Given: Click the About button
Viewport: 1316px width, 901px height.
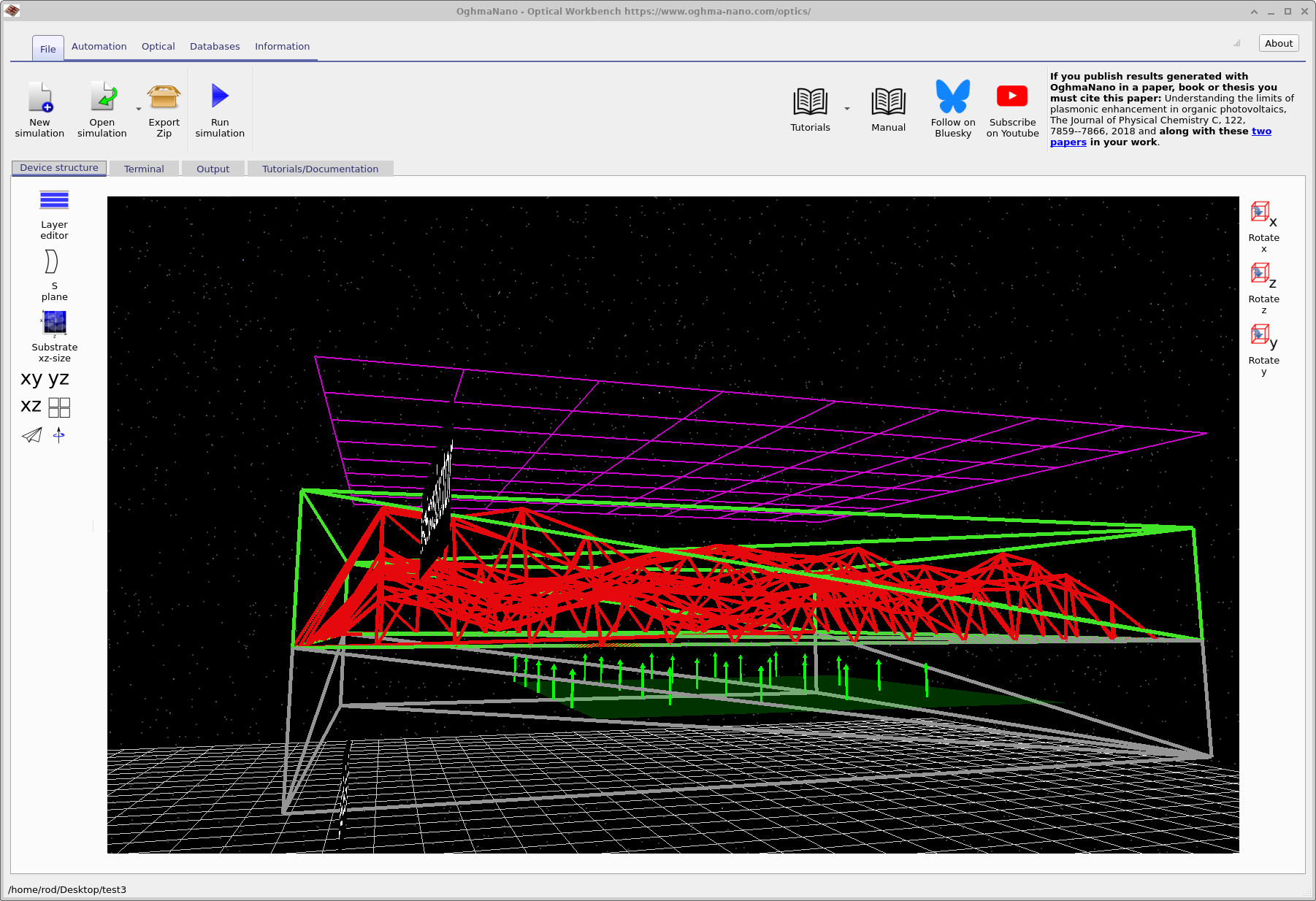Looking at the screenshot, I should pos(1278,43).
